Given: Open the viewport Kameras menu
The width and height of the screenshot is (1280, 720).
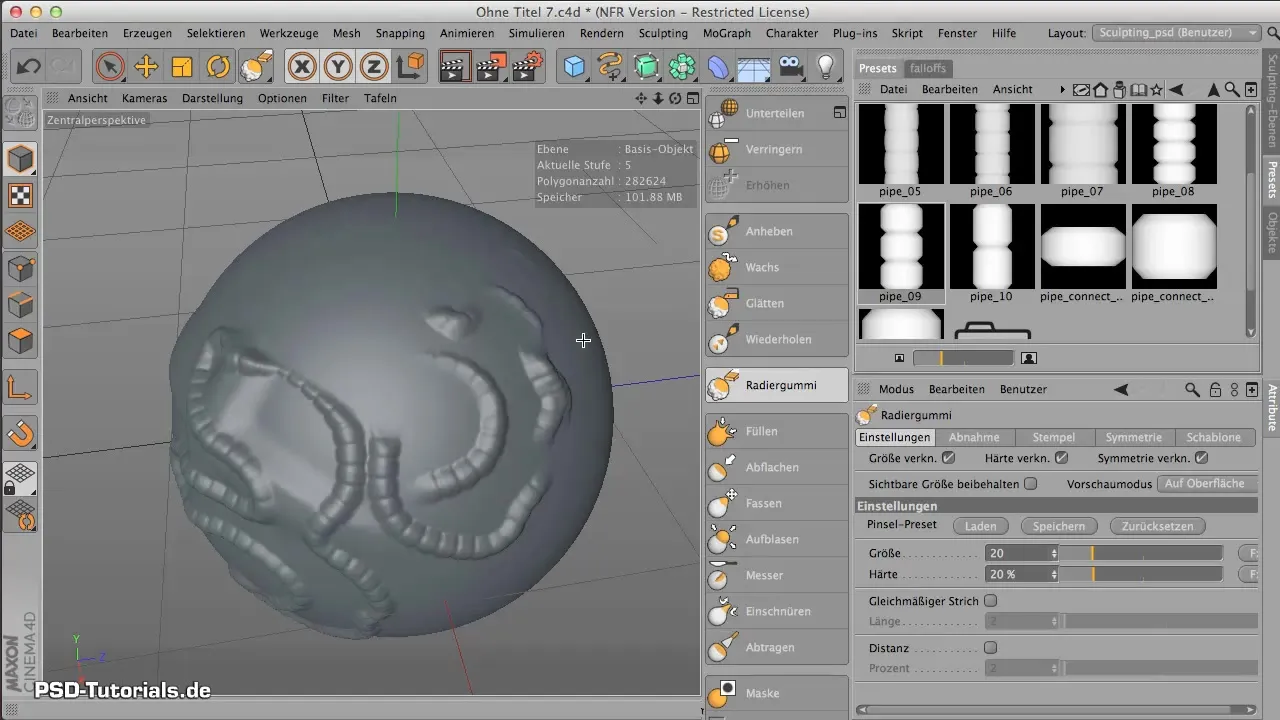Looking at the screenshot, I should 145,98.
